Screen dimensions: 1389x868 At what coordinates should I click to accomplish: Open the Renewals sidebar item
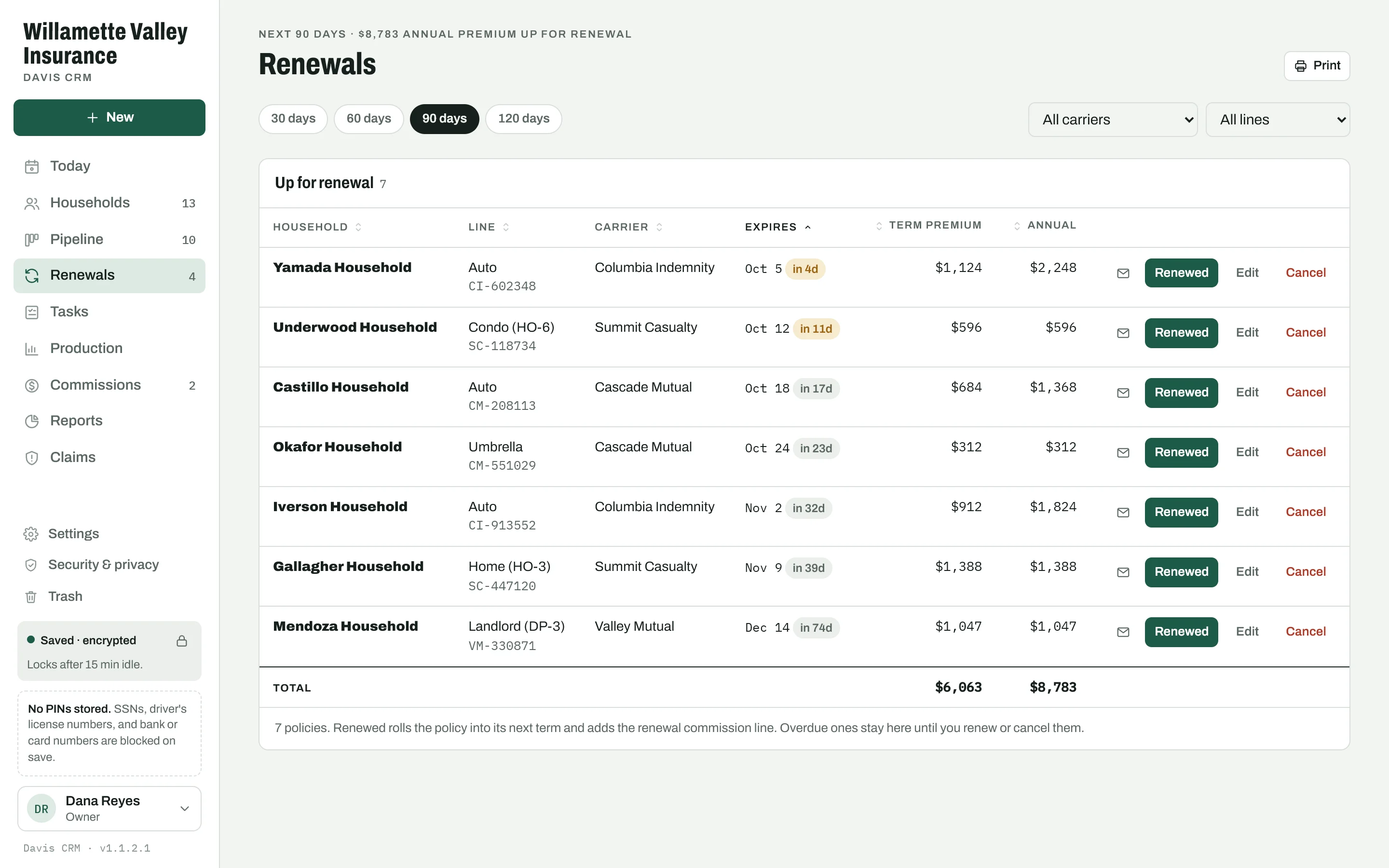point(109,275)
